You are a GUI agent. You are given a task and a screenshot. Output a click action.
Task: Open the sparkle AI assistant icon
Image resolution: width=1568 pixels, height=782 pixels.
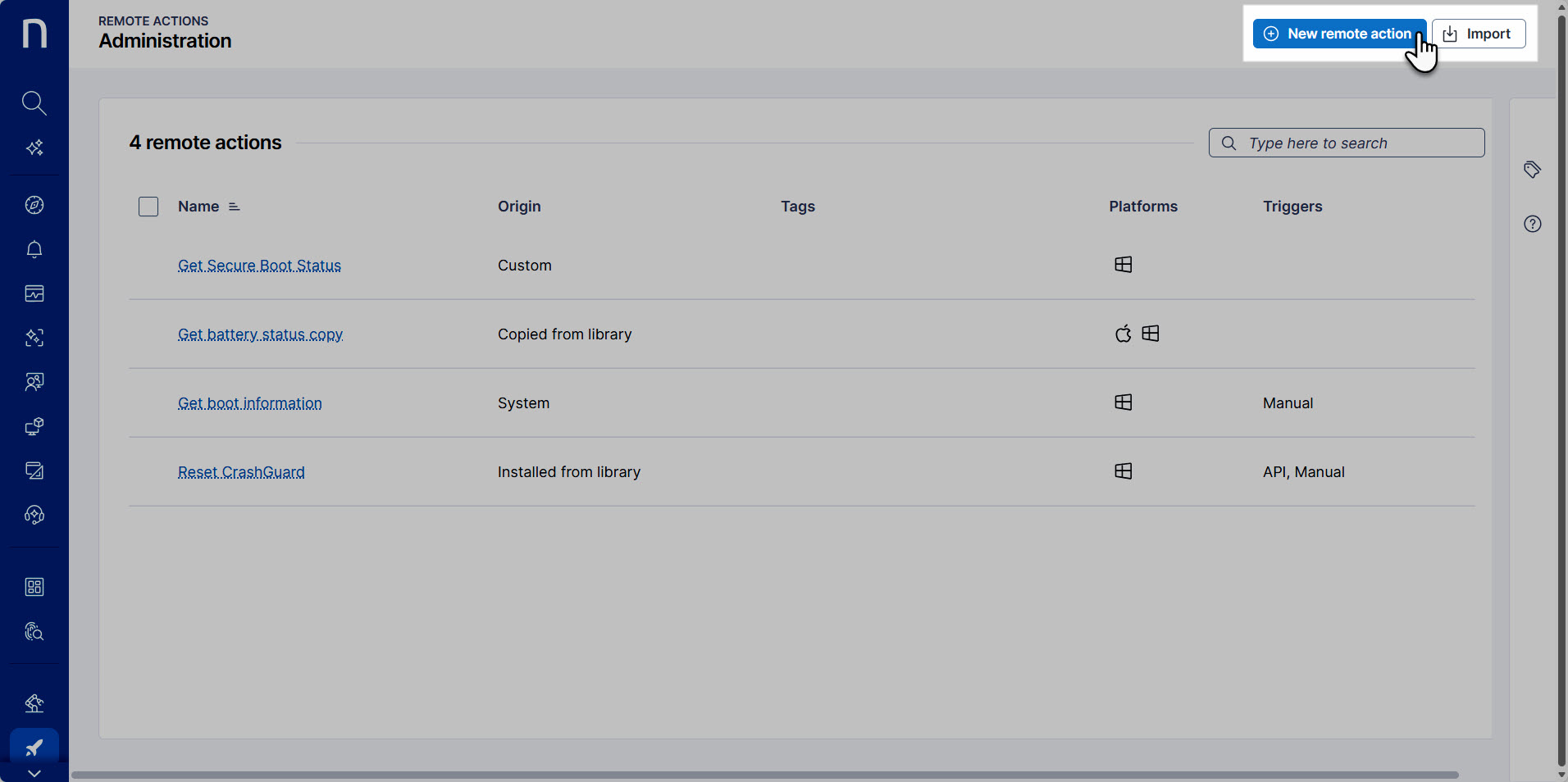[x=34, y=148]
